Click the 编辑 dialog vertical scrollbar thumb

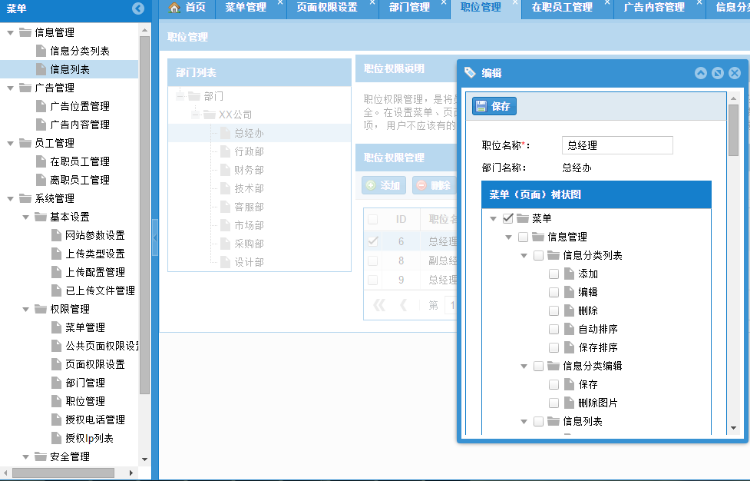coord(733,130)
